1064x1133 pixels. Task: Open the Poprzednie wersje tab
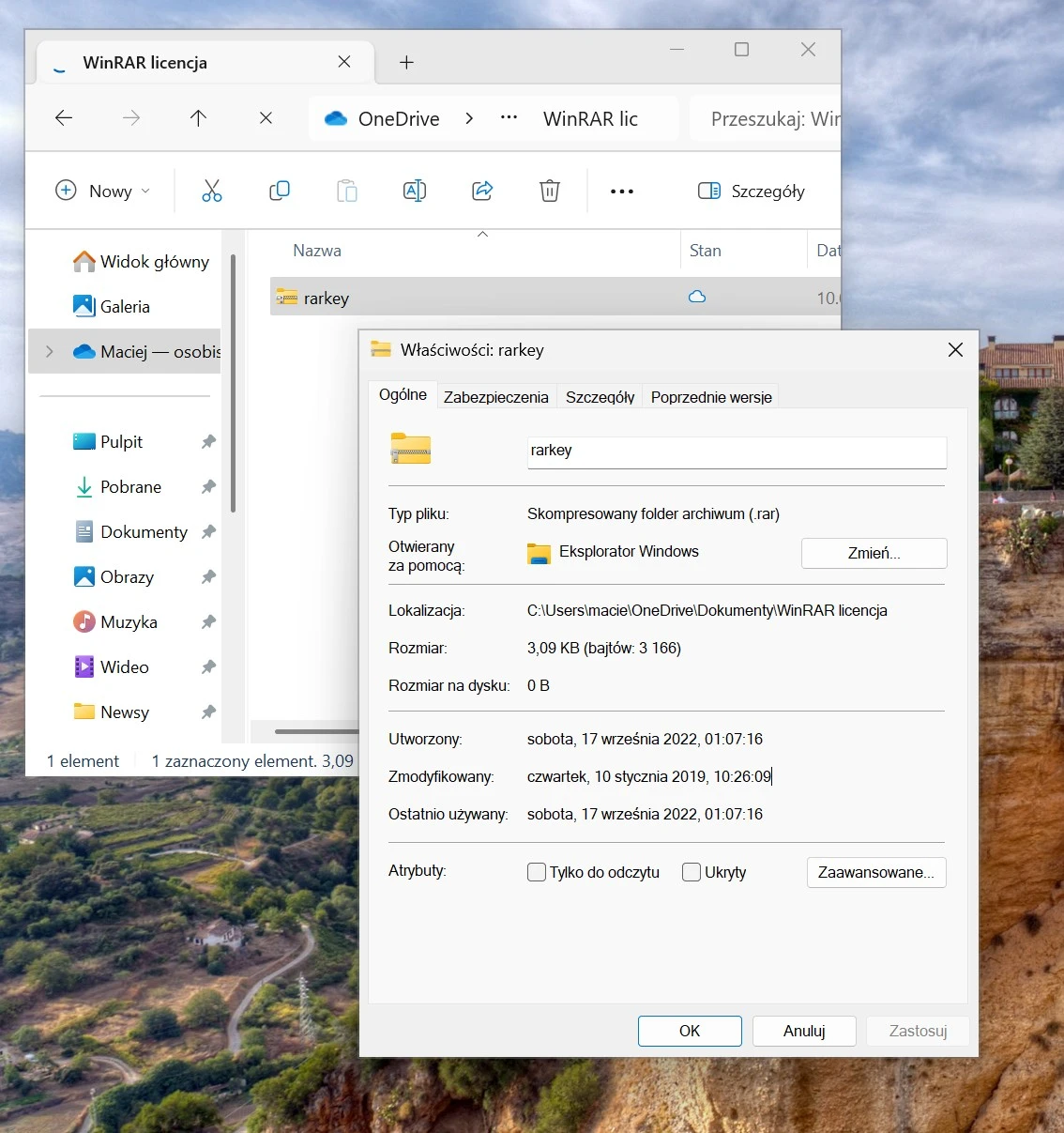tap(711, 397)
